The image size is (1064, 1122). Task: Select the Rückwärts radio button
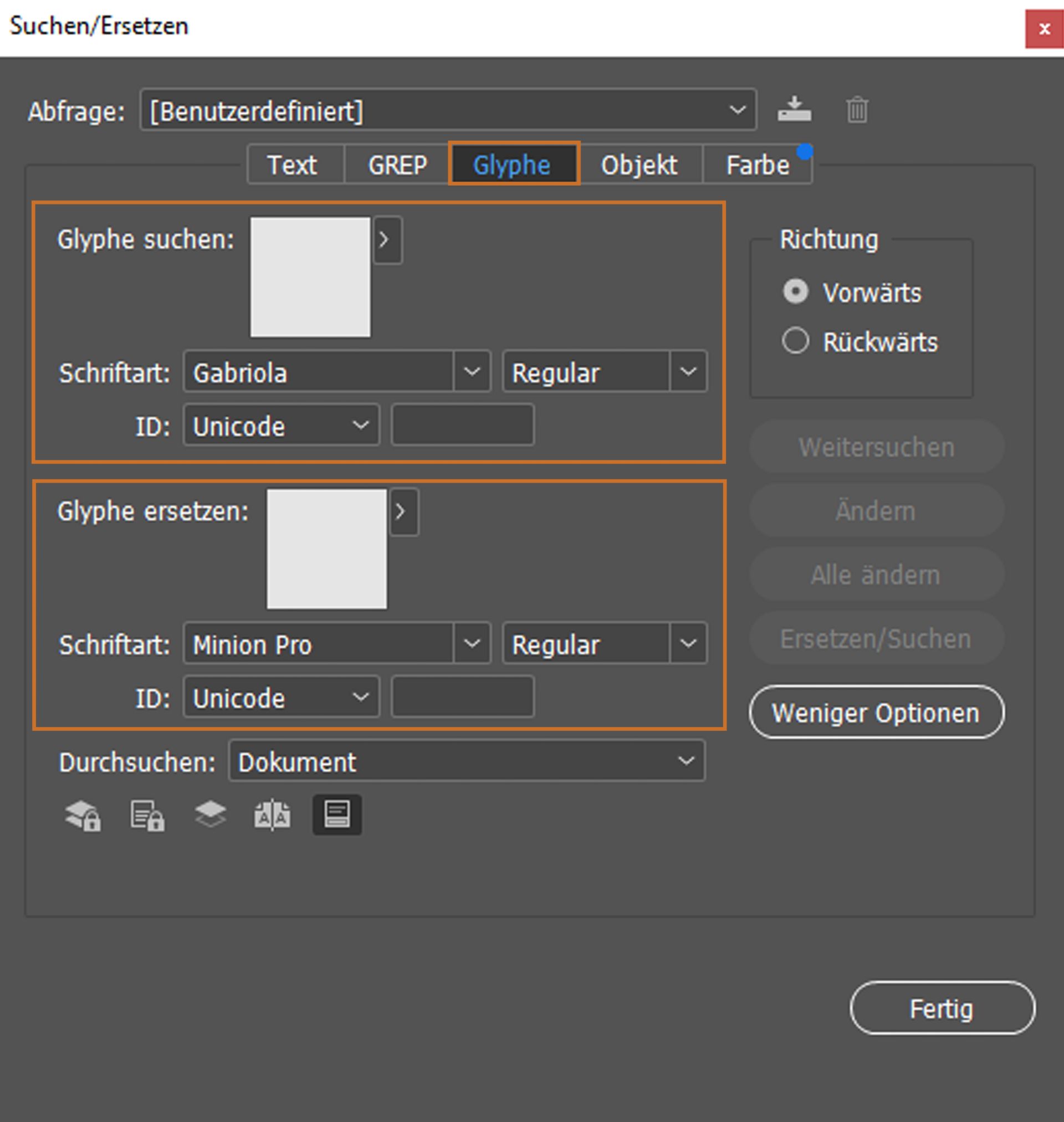tap(795, 341)
